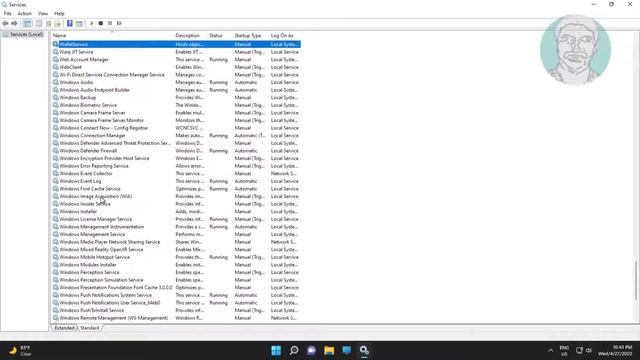
Task: Open the Chat app icon in the taskbar
Action: [x=311, y=350]
